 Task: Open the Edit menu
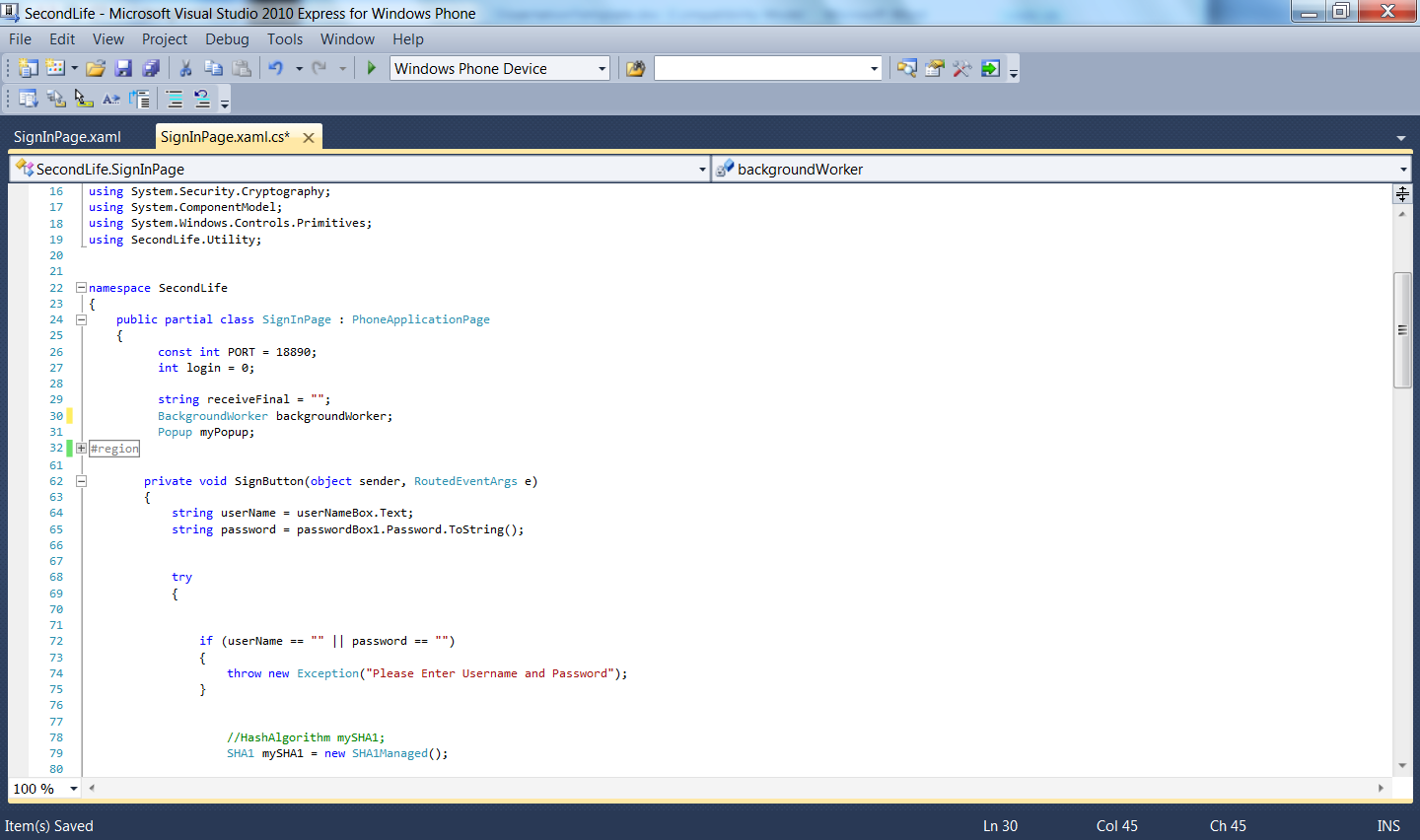tap(62, 39)
